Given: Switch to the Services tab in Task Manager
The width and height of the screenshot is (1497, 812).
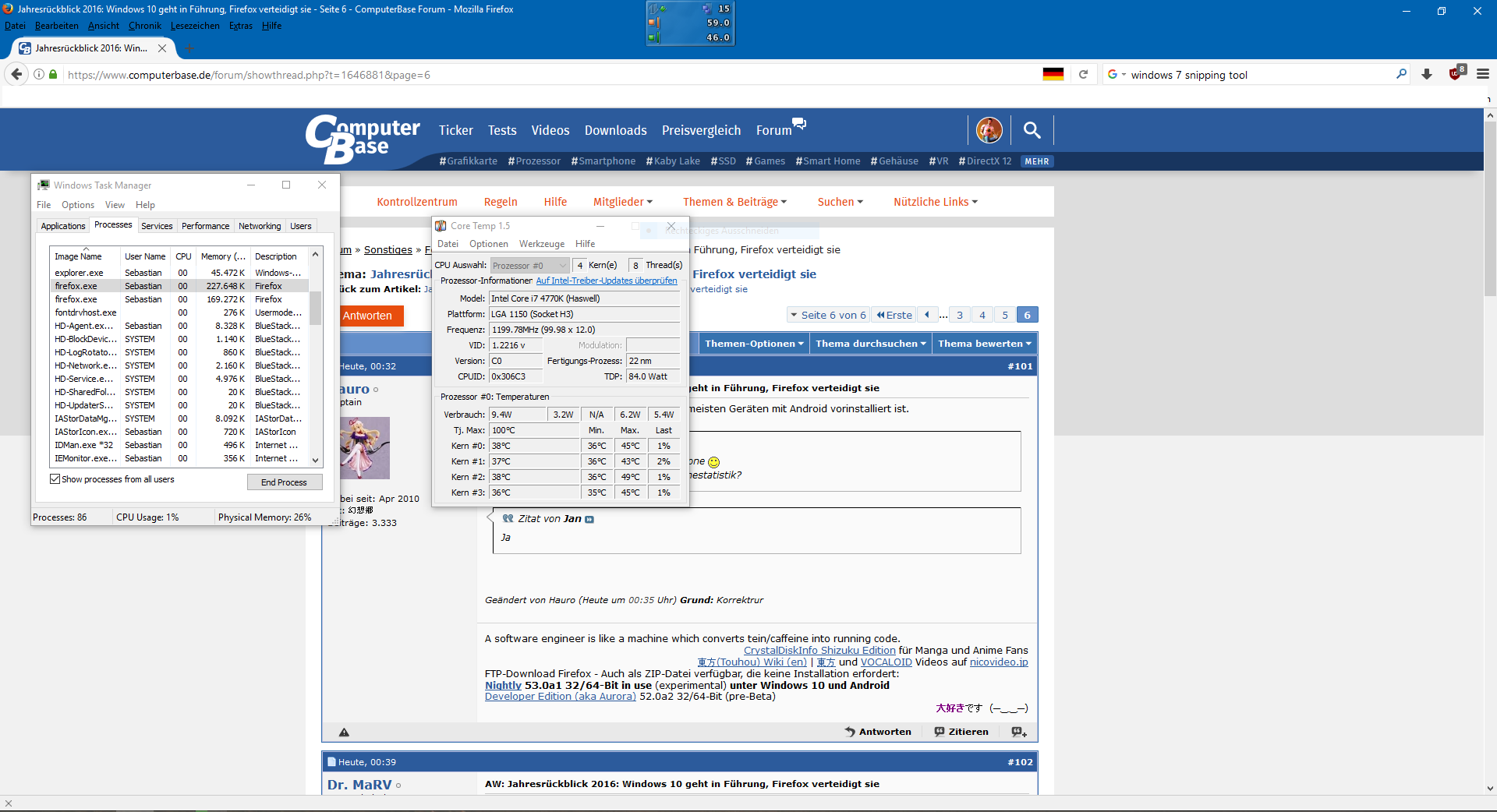Looking at the screenshot, I should (157, 226).
